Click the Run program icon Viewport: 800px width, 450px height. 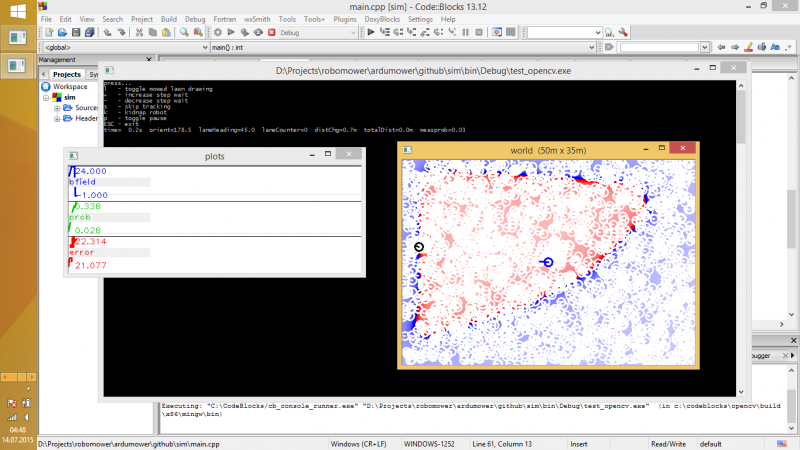coord(231,33)
